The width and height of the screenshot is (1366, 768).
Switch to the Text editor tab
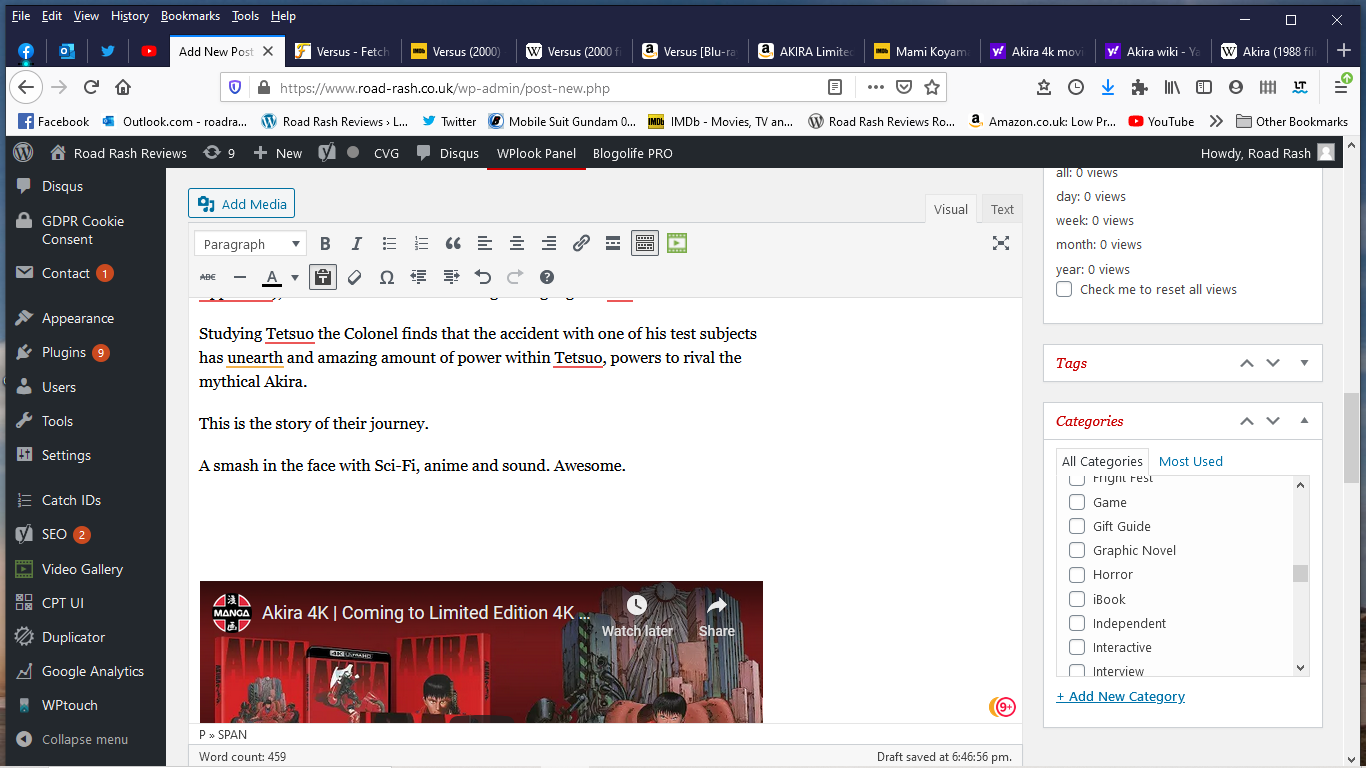click(1002, 209)
